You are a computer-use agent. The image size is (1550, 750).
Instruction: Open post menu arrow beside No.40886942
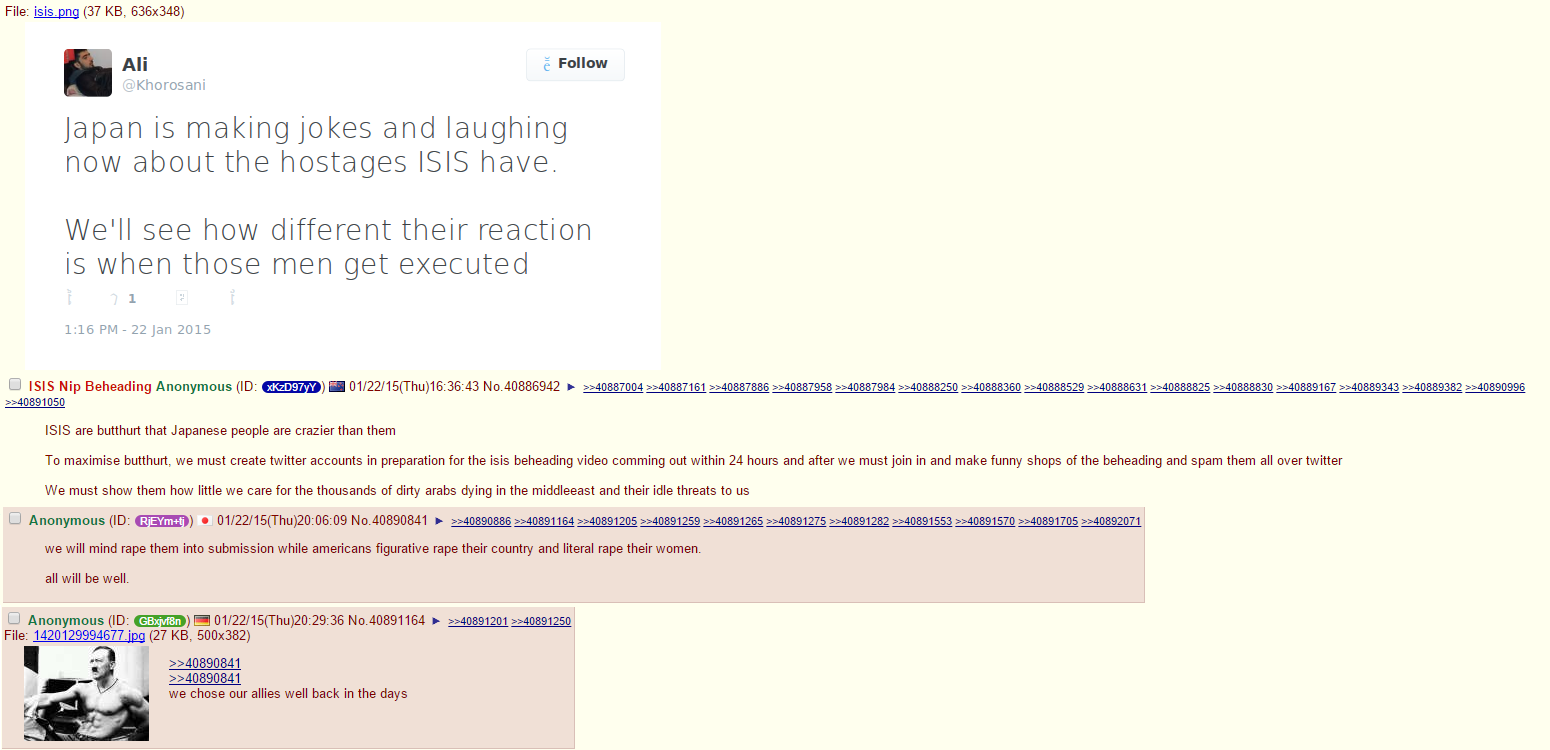click(571, 387)
